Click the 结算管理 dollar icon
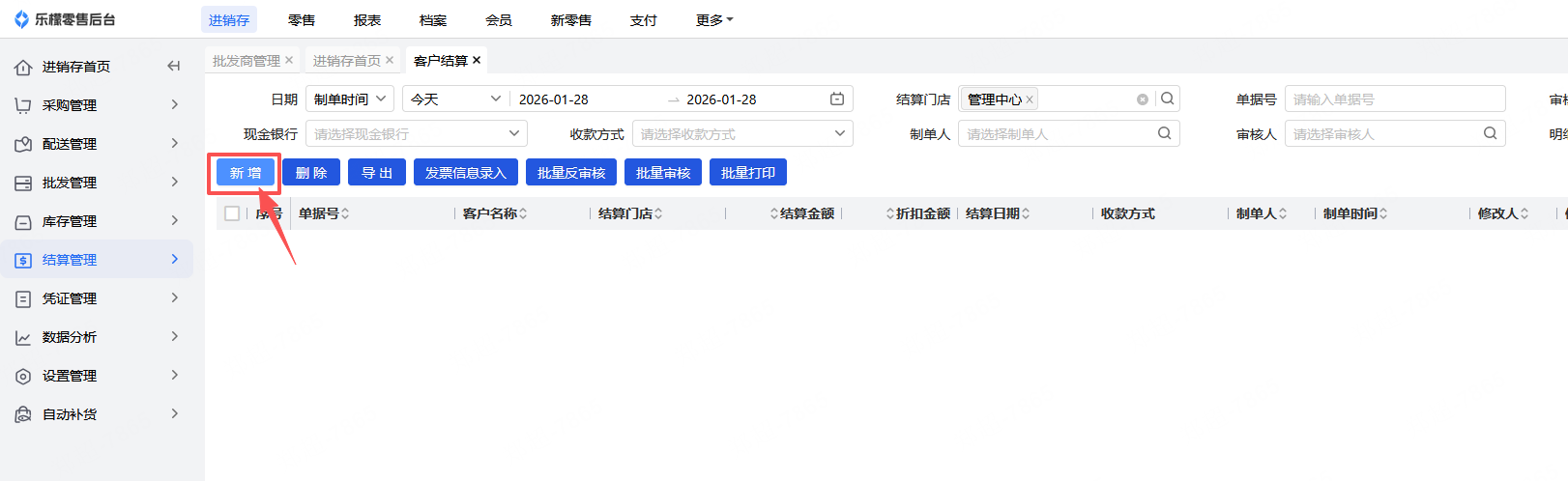1568x481 pixels. click(23, 260)
